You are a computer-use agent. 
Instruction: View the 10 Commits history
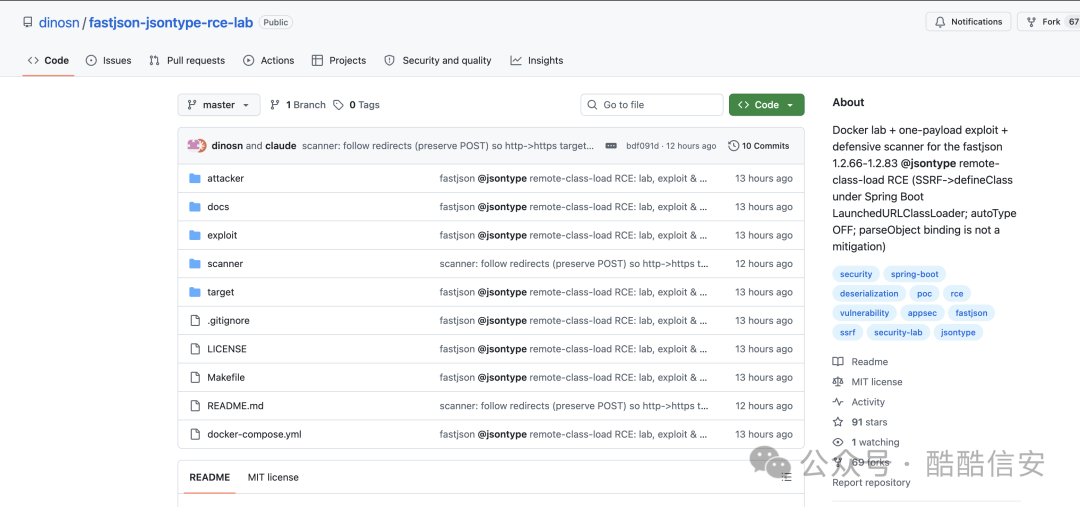(758, 146)
